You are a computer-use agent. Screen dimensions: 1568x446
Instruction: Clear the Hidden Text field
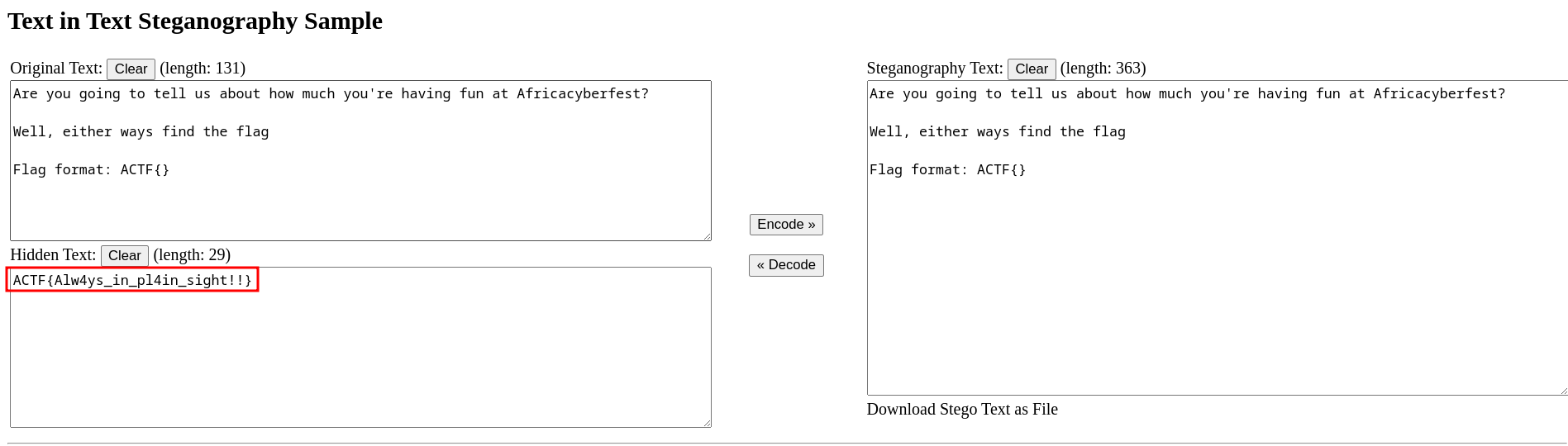[124, 256]
